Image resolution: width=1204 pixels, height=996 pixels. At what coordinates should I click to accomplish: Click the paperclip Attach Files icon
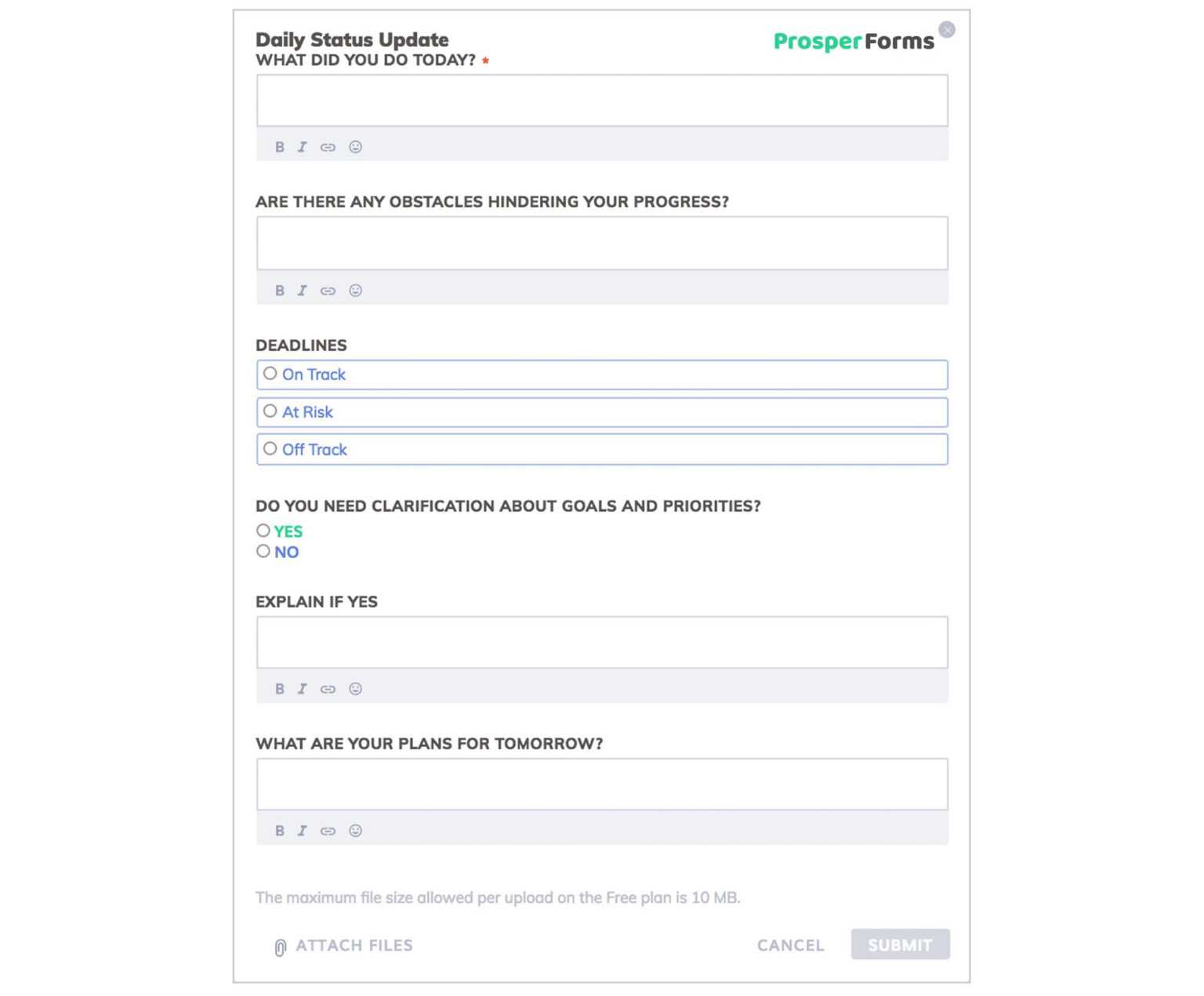280,947
